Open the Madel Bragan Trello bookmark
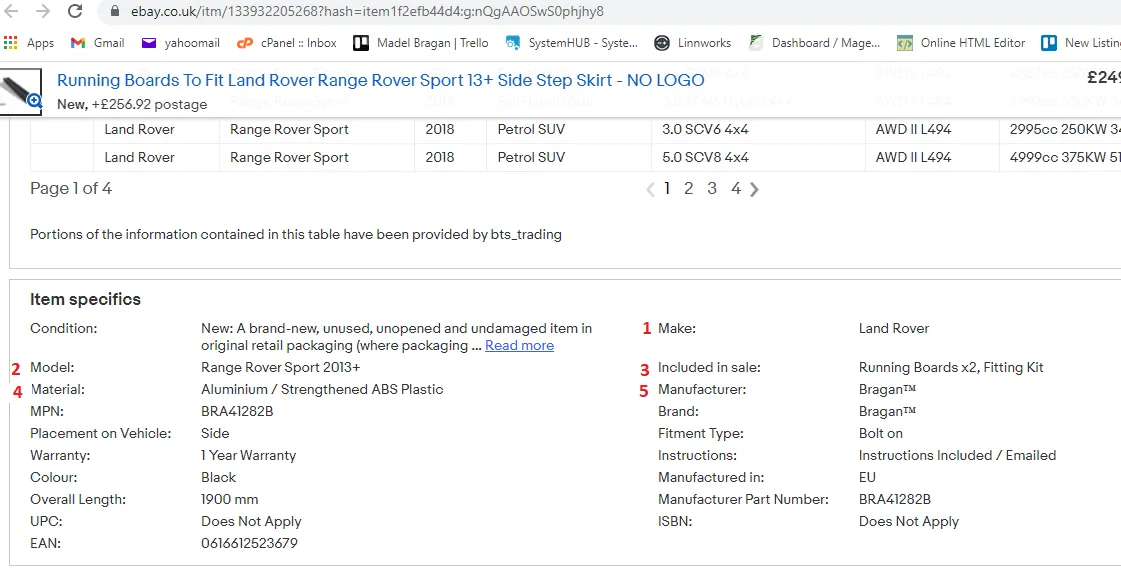 (421, 43)
